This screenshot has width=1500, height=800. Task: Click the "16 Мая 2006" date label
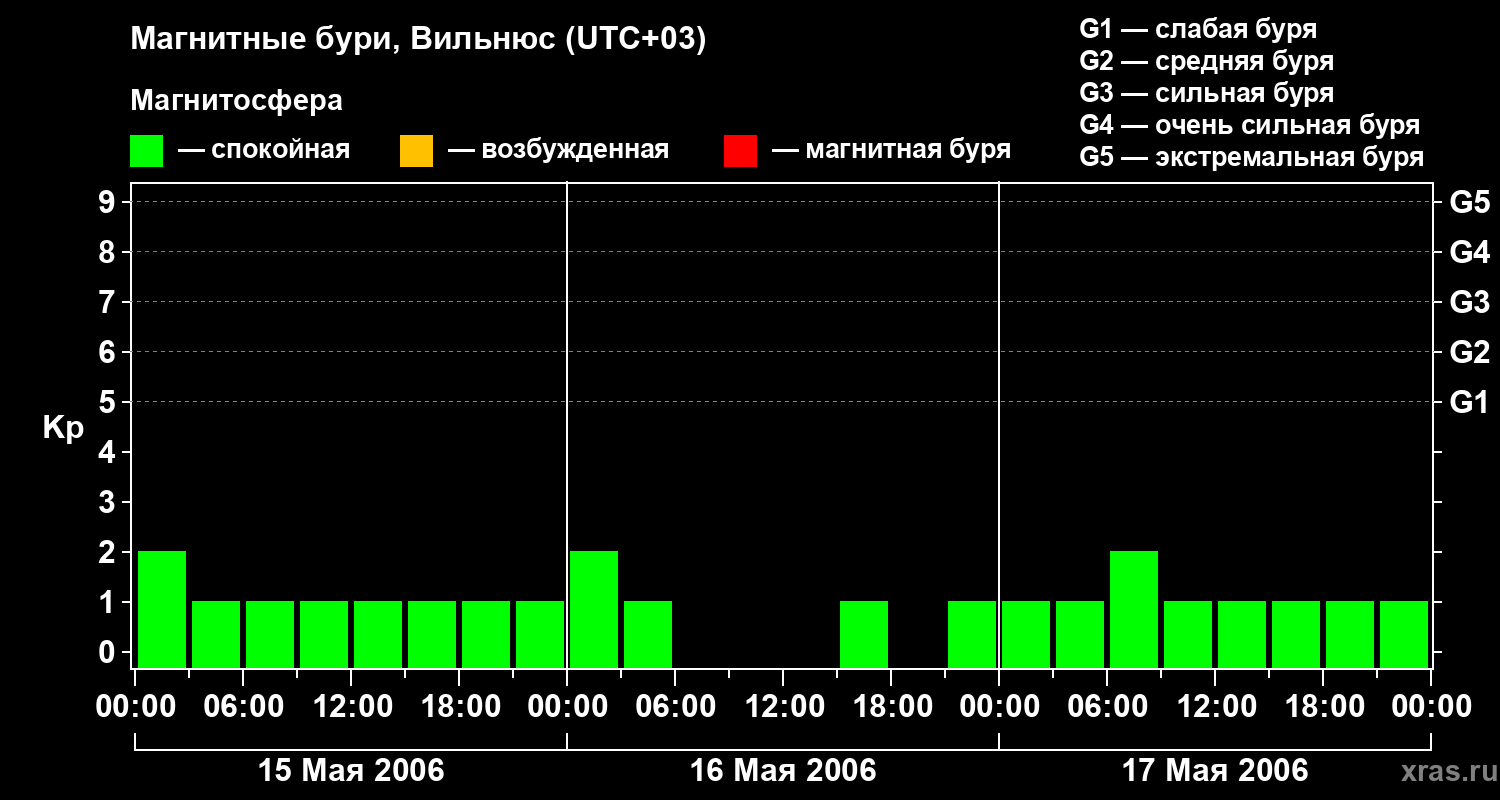783,770
